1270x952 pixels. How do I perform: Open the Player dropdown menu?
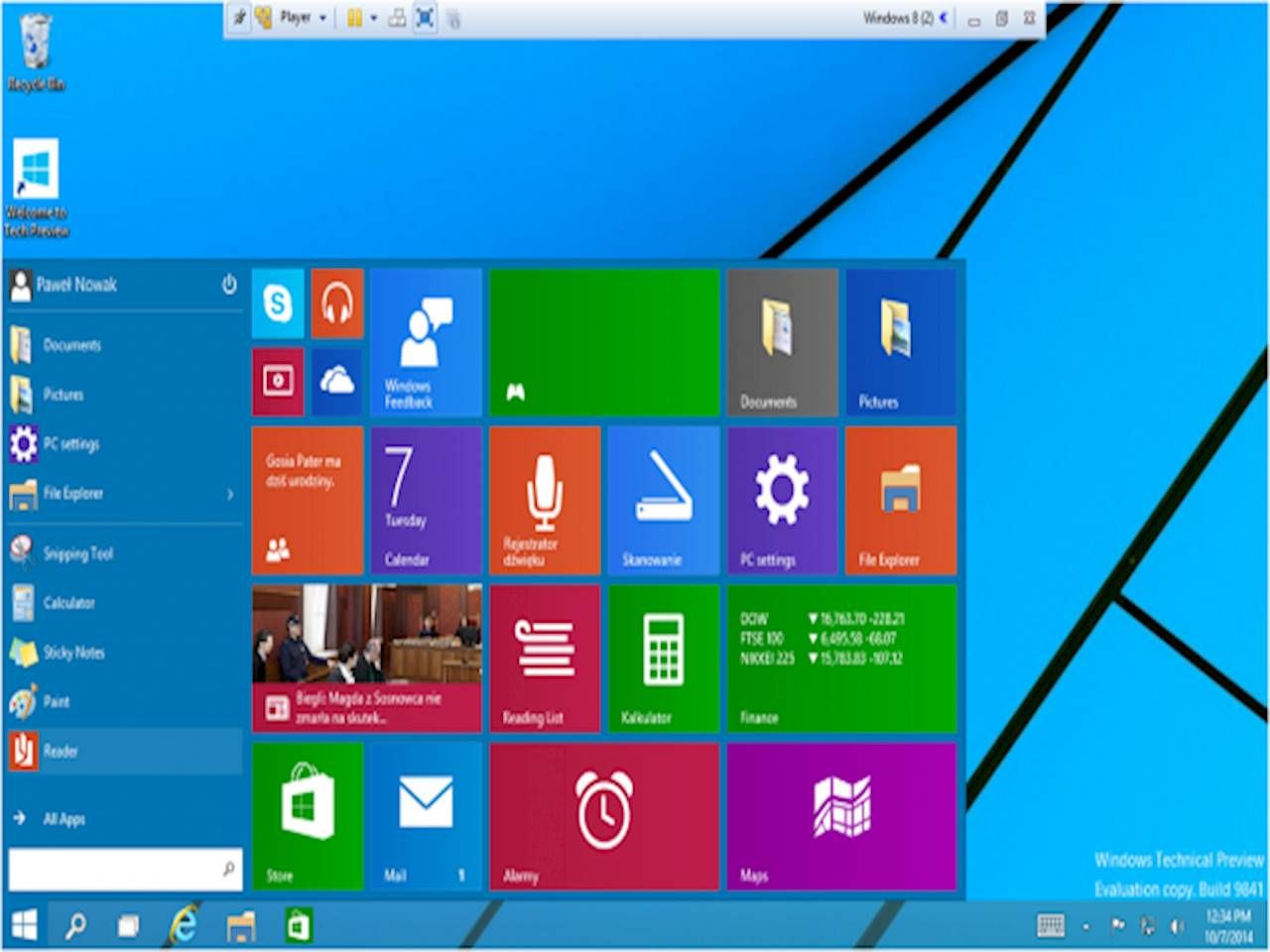321,18
